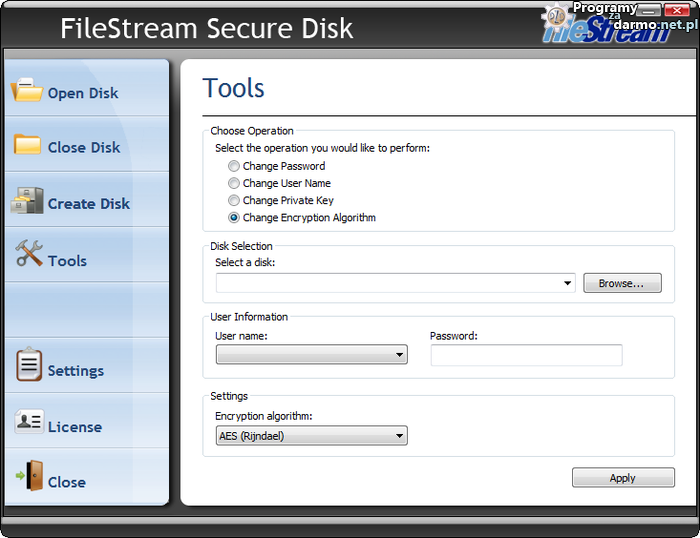Click the Close door icon
This screenshot has width=700, height=538.
(x=28, y=477)
